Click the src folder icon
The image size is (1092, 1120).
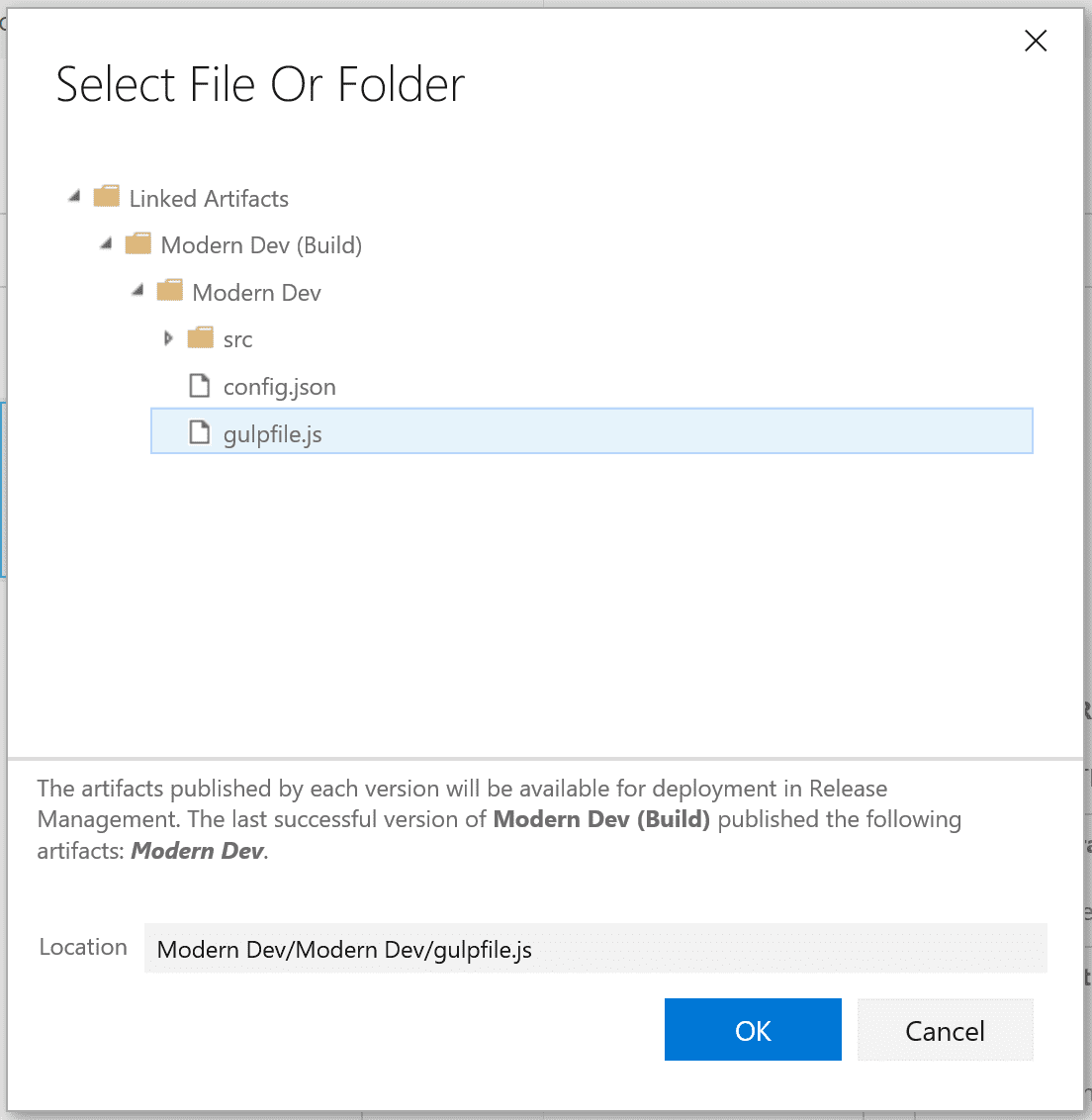pyautogui.click(x=201, y=337)
